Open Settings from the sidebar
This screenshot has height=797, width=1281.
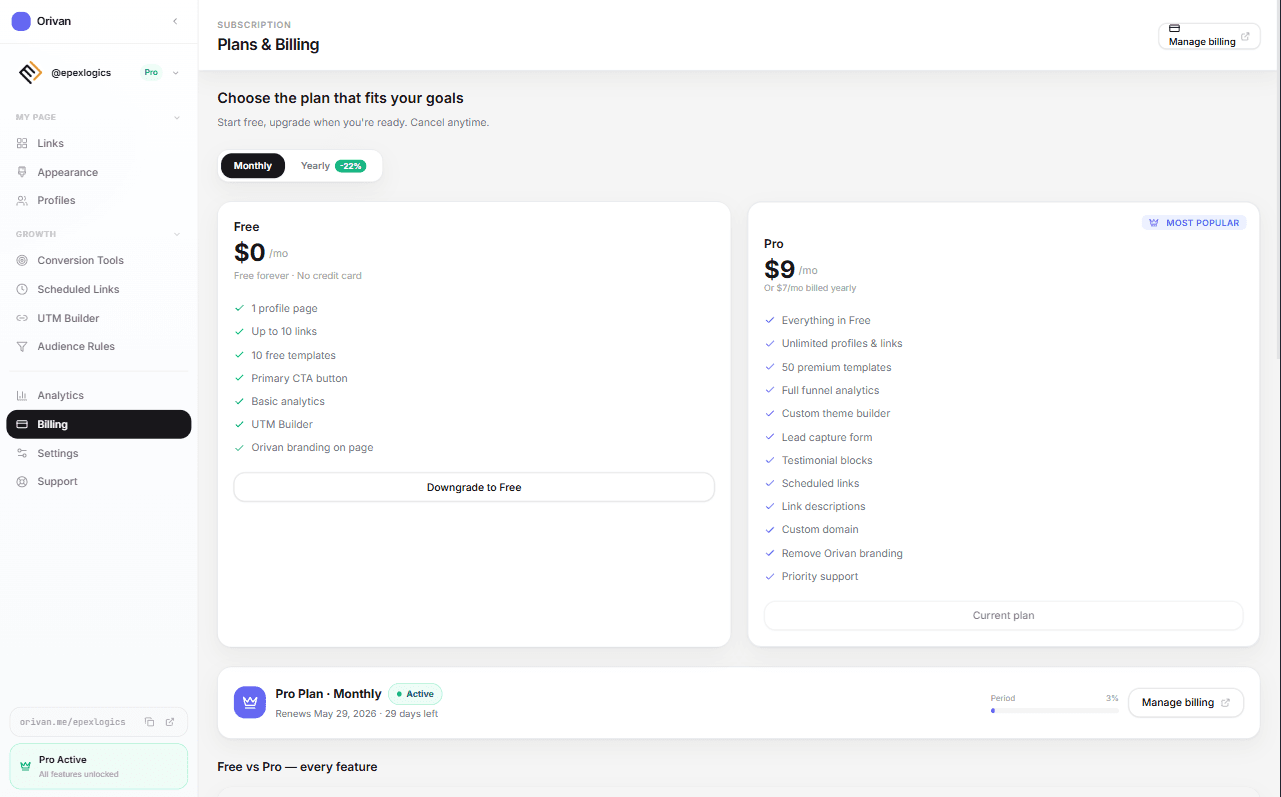(x=98, y=453)
